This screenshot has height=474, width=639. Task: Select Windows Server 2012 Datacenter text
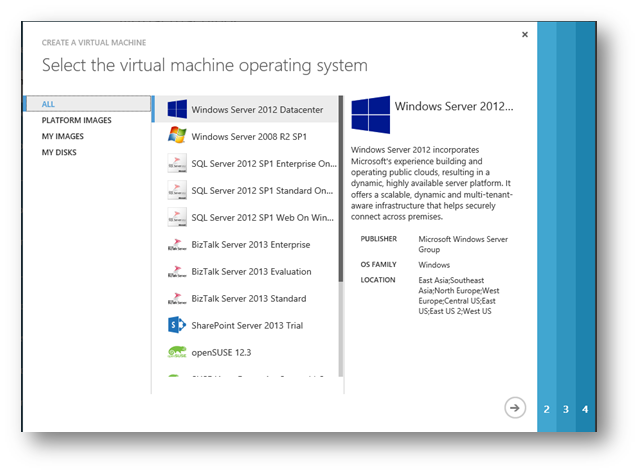coord(257,110)
